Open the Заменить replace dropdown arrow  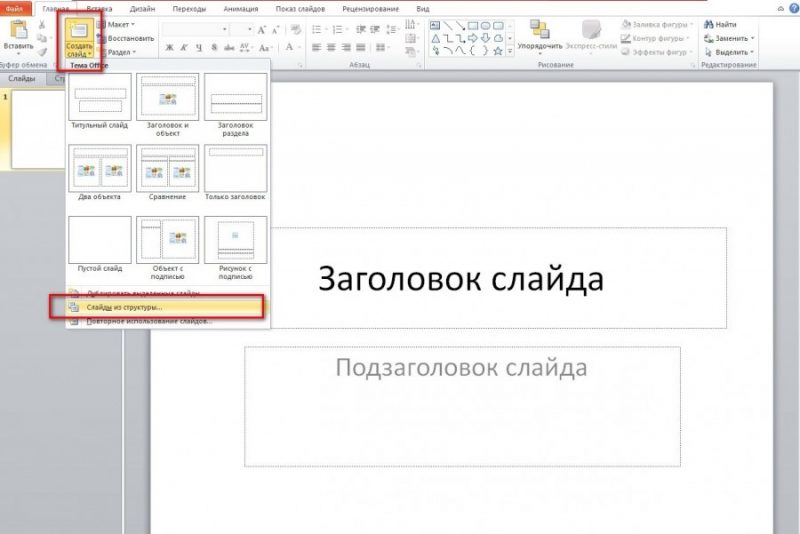(754, 38)
